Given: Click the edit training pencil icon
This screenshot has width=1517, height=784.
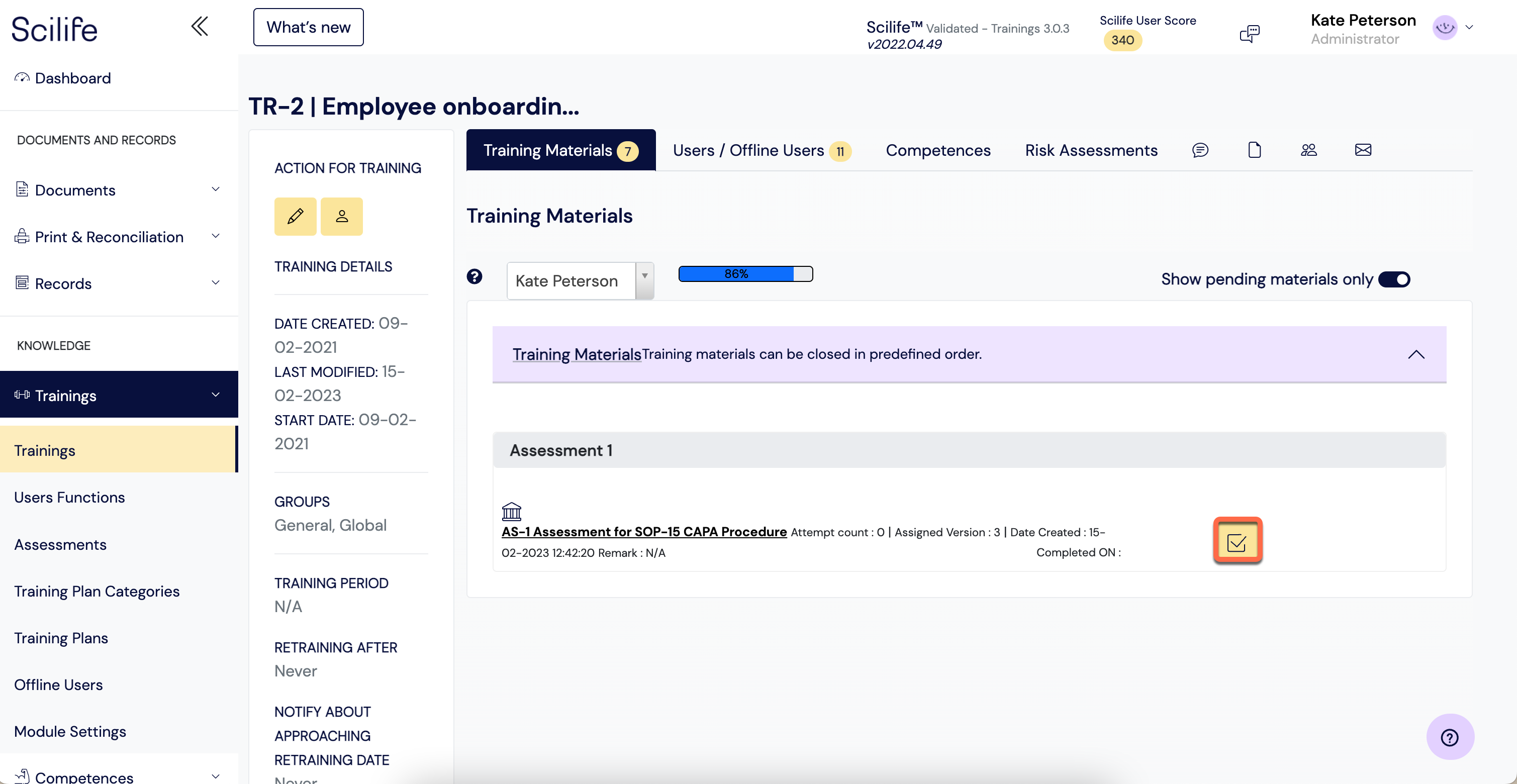Looking at the screenshot, I should pos(295,216).
